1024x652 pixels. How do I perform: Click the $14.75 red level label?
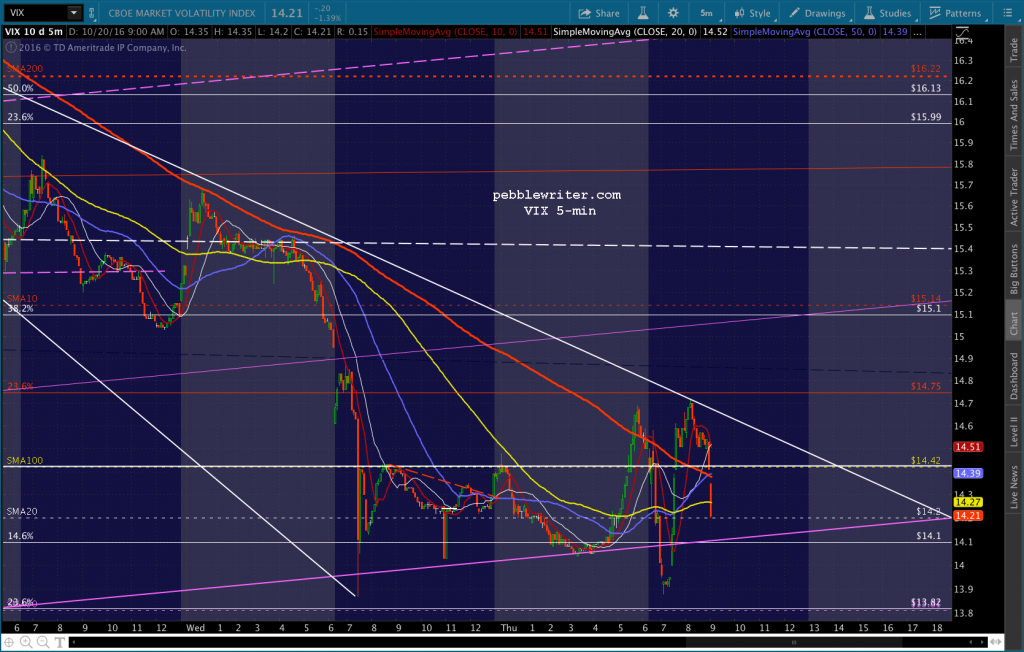[x=926, y=386]
